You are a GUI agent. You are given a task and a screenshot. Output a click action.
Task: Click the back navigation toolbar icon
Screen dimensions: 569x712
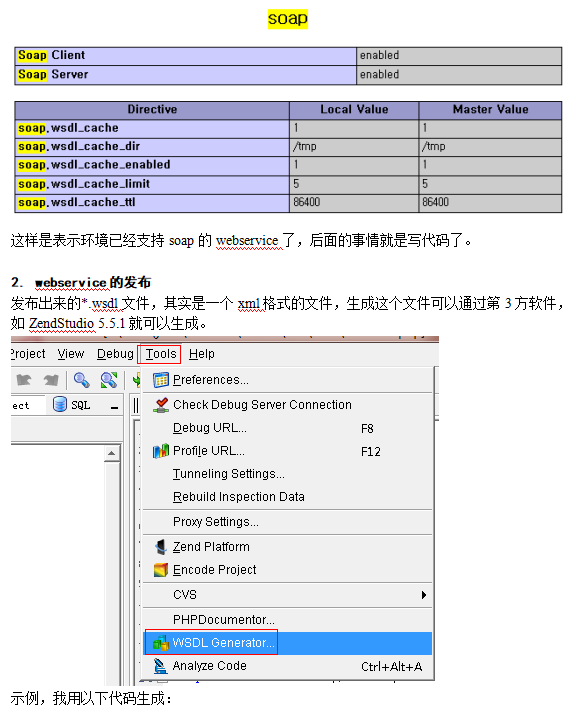tap(24, 380)
